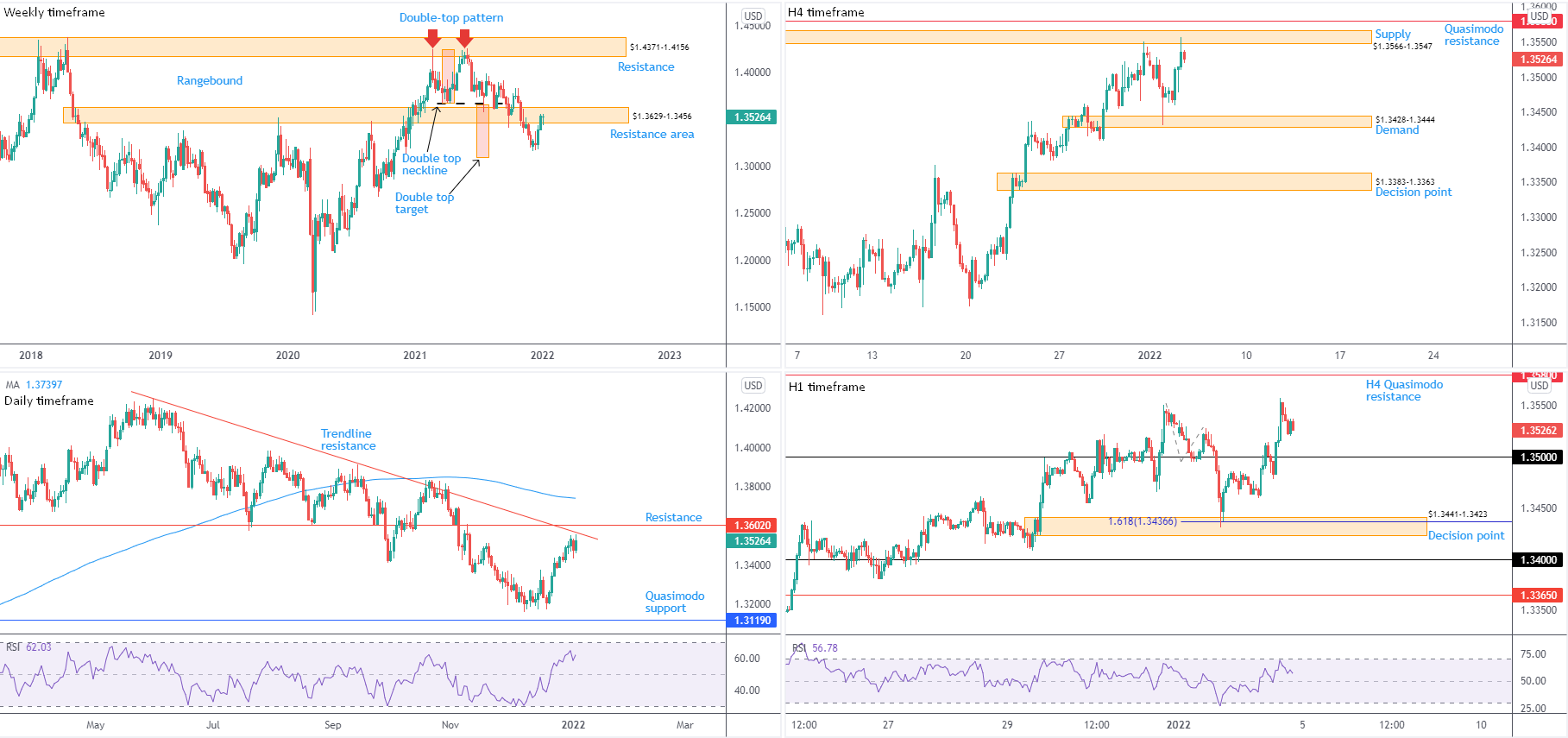Click the 'Daily timeframe' title
This screenshot has width=1568, height=738.
pyautogui.click(x=49, y=401)
